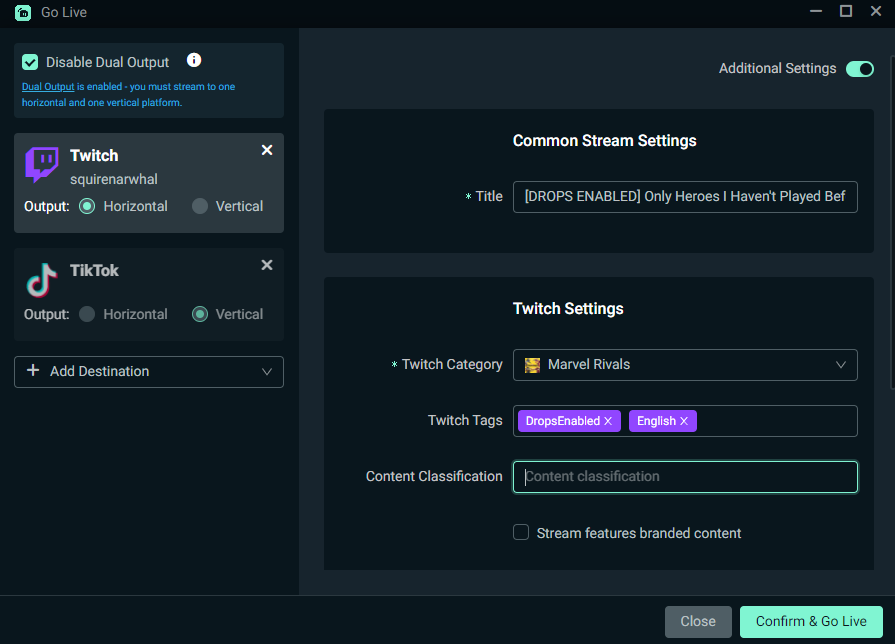Remove the English tag
Image resolution: width=895 pixels, height=644 pixels.
click(685, 421)
